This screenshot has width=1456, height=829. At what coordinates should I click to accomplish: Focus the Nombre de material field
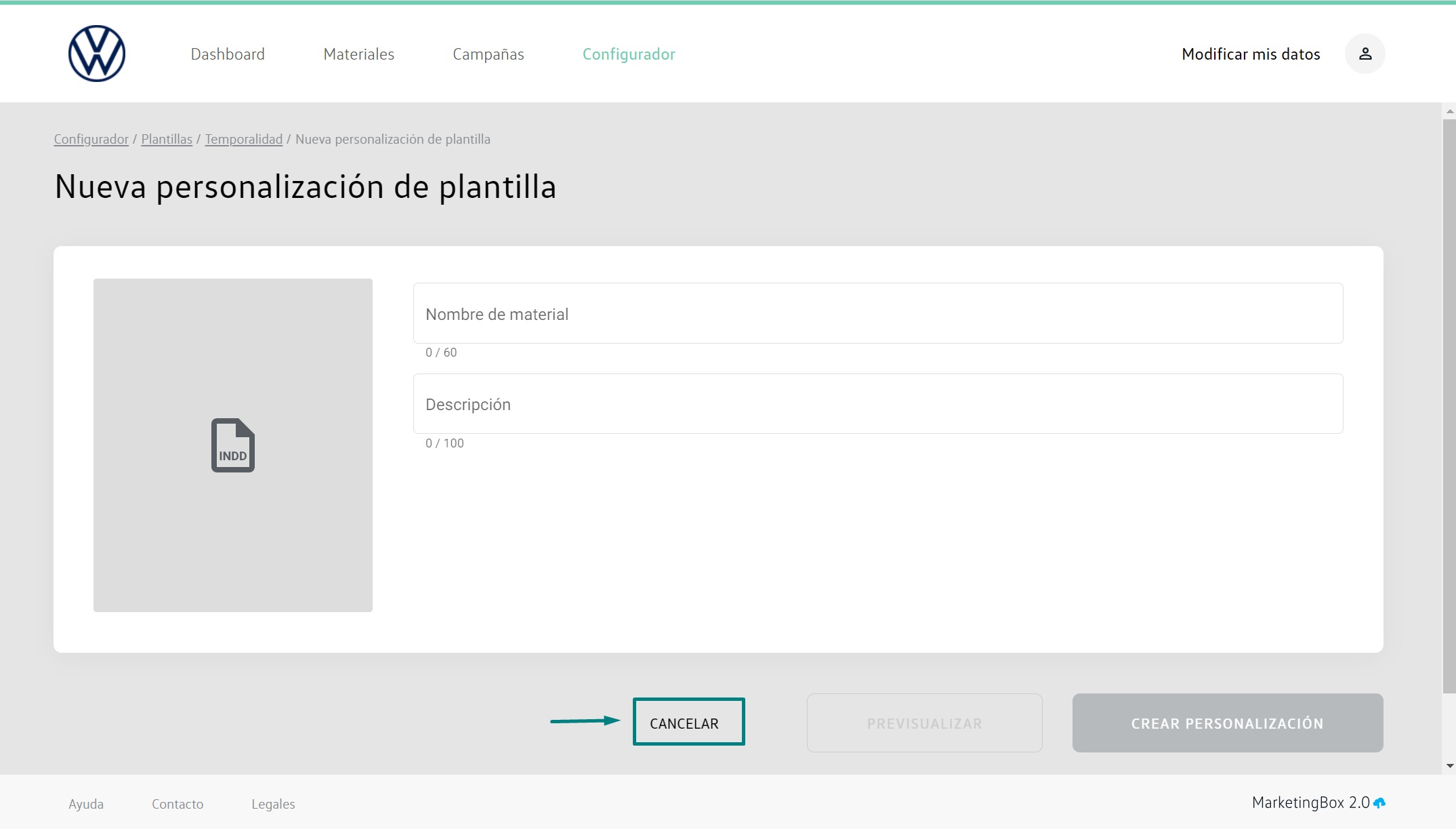click(877, 314)
